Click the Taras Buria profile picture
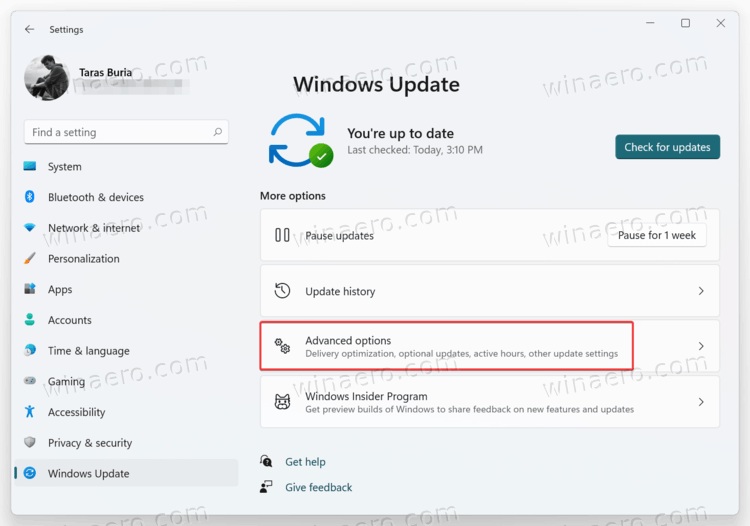750x526 pixels. point(46,77)
